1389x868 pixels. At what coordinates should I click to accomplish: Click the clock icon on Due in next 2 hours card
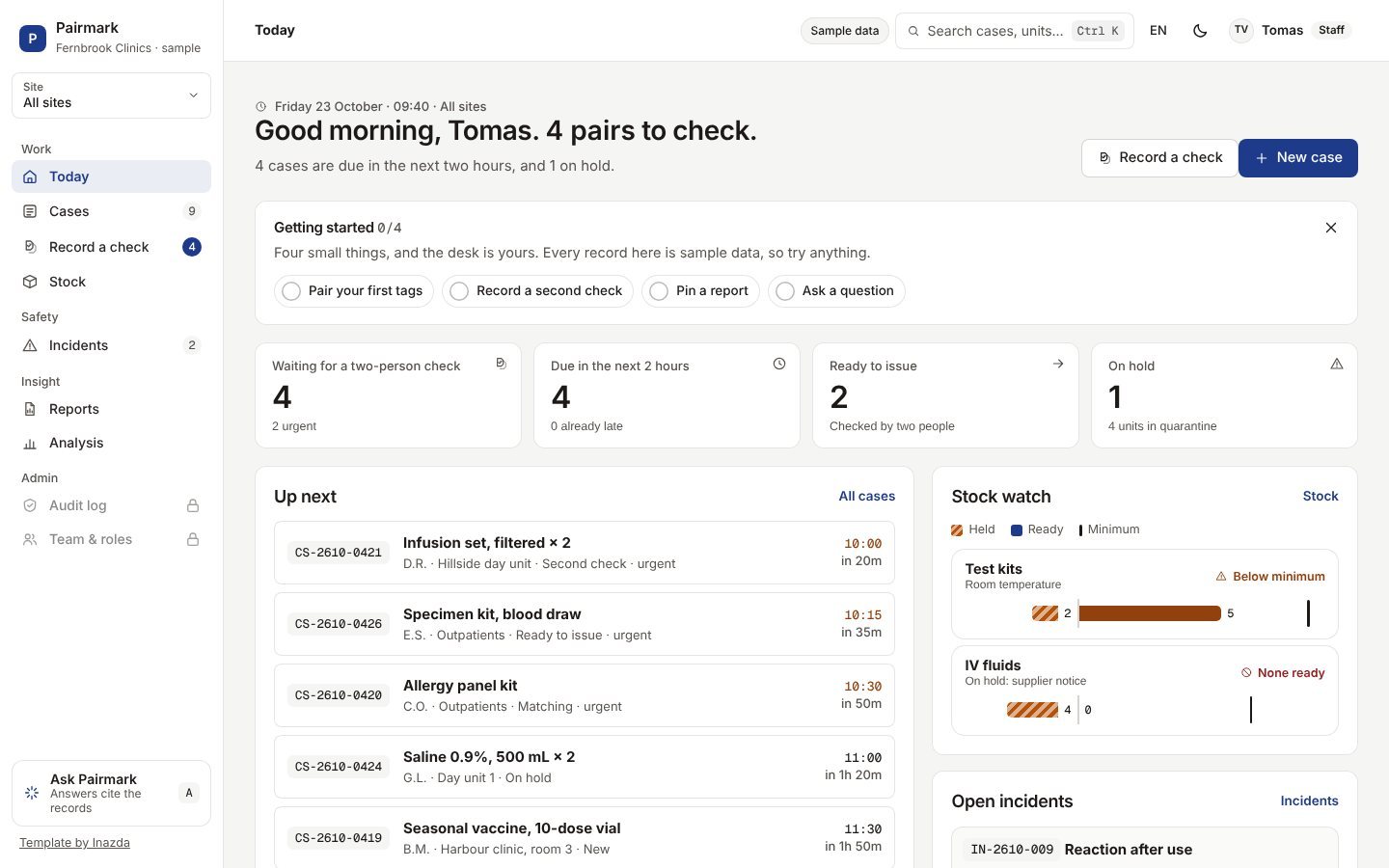[779, 364]
